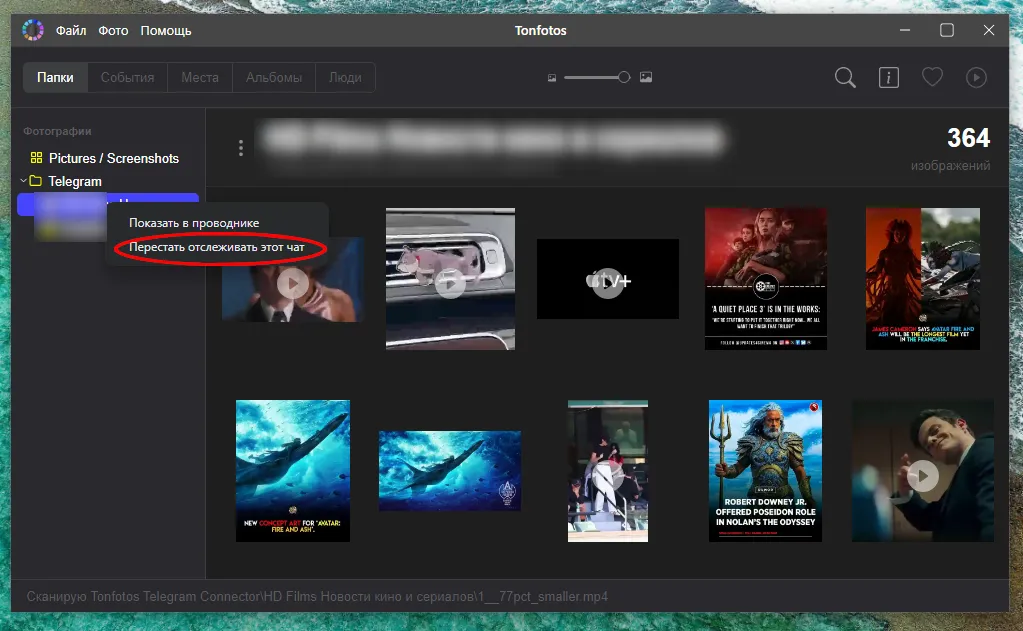The image size is (1023, 631).
Task: Open the three-dot menu beside album title
Action: tap(240, 148)
